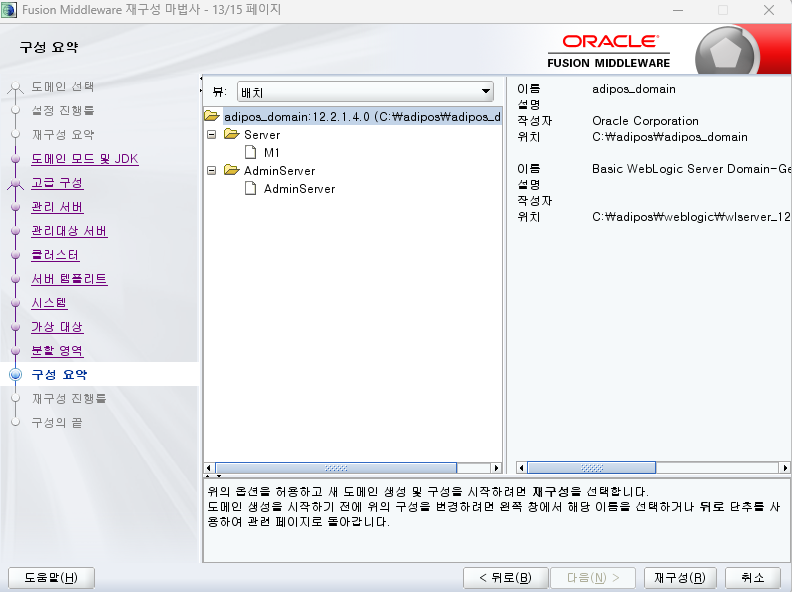Go to 고급 구성 step

tap(57, 183)
